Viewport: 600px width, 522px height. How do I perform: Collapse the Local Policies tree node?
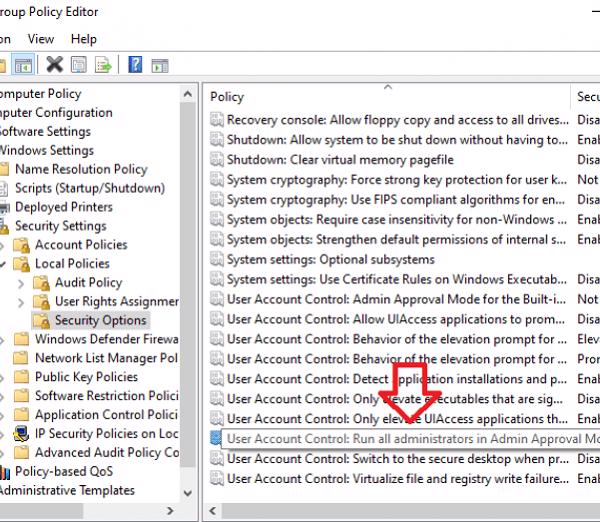click(3, 264)
